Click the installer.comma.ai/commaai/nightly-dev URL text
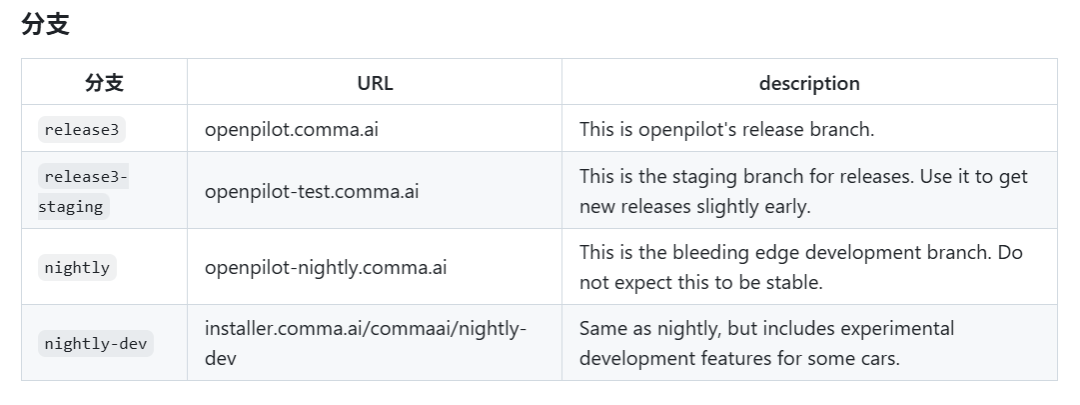 point(365,329)
